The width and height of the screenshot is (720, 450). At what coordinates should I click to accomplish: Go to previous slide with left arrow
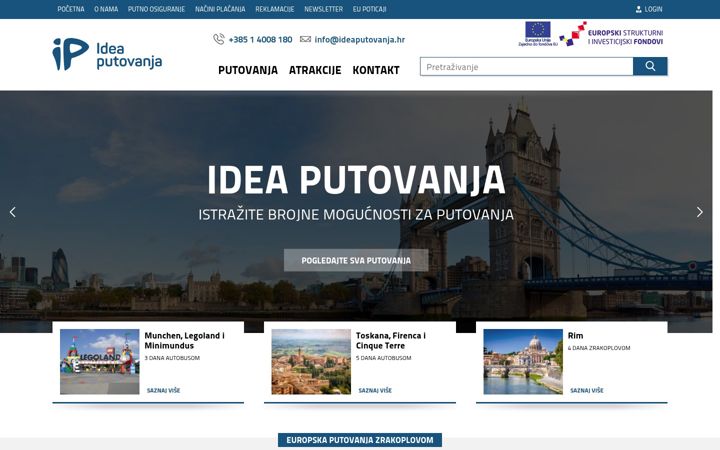pyautogui.click(x=13, y=212)
